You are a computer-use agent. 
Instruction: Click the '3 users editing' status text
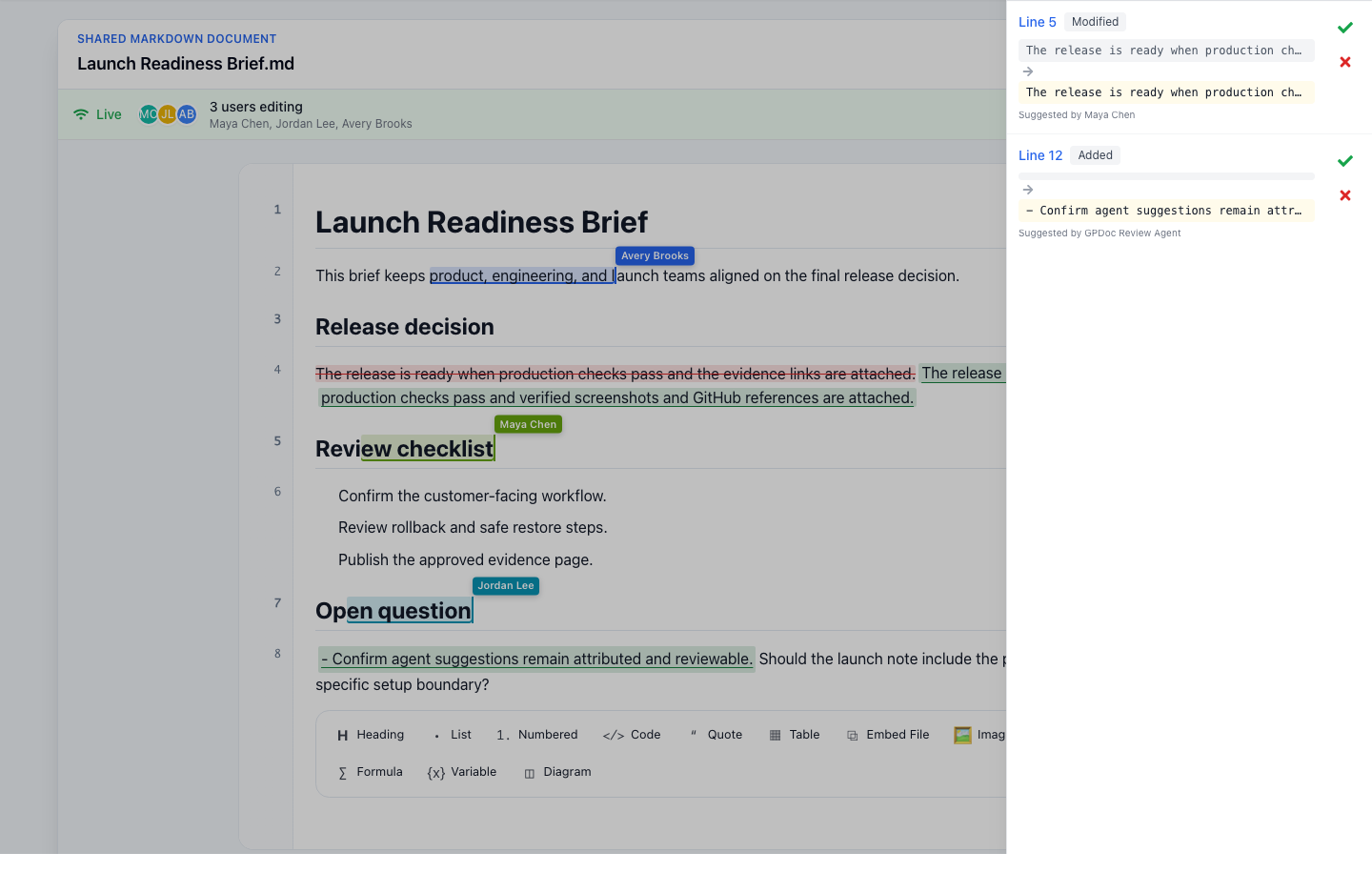tap(256, 107)
